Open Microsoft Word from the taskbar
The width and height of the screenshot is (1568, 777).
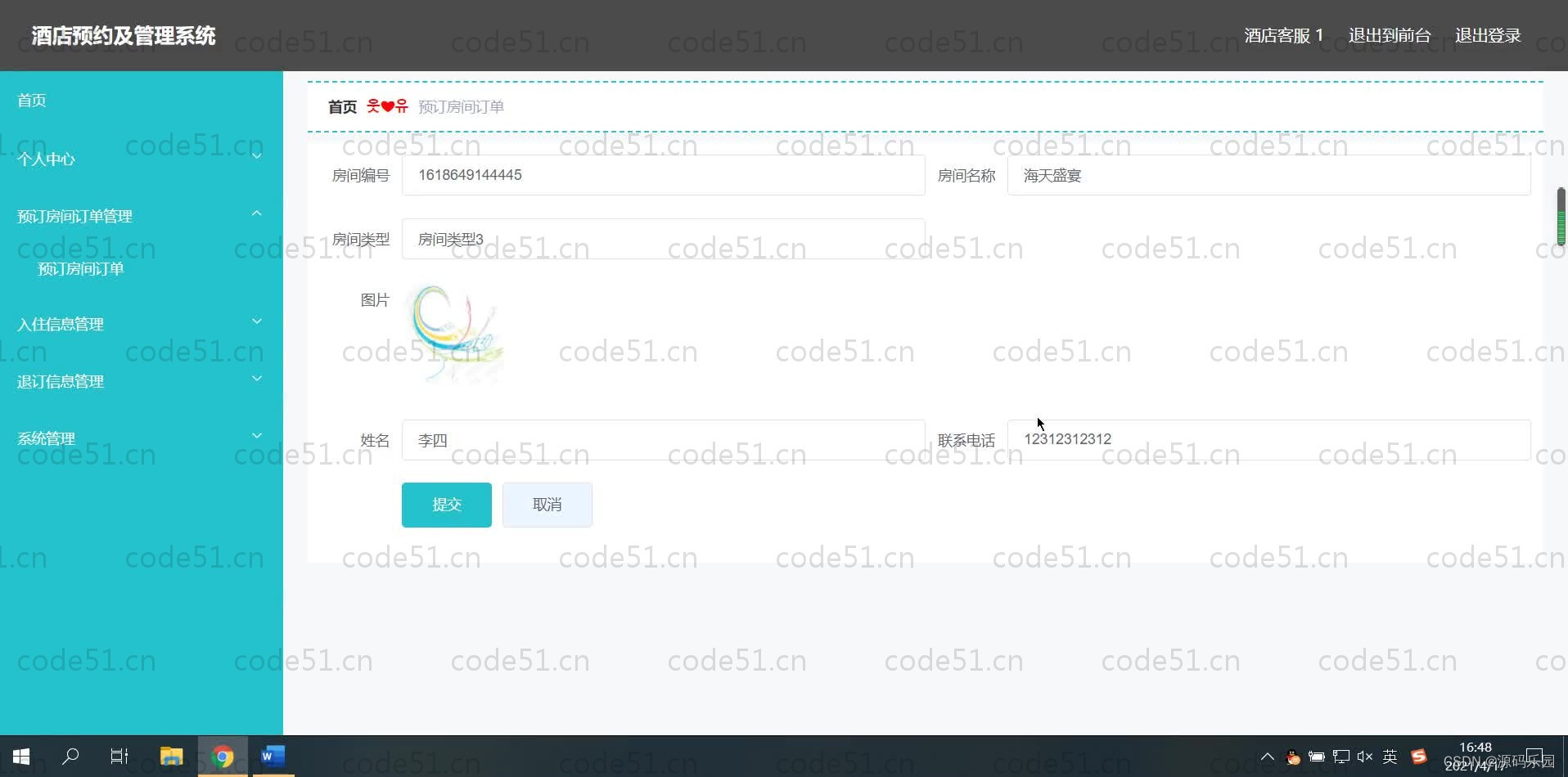click(x=273, y=756)
